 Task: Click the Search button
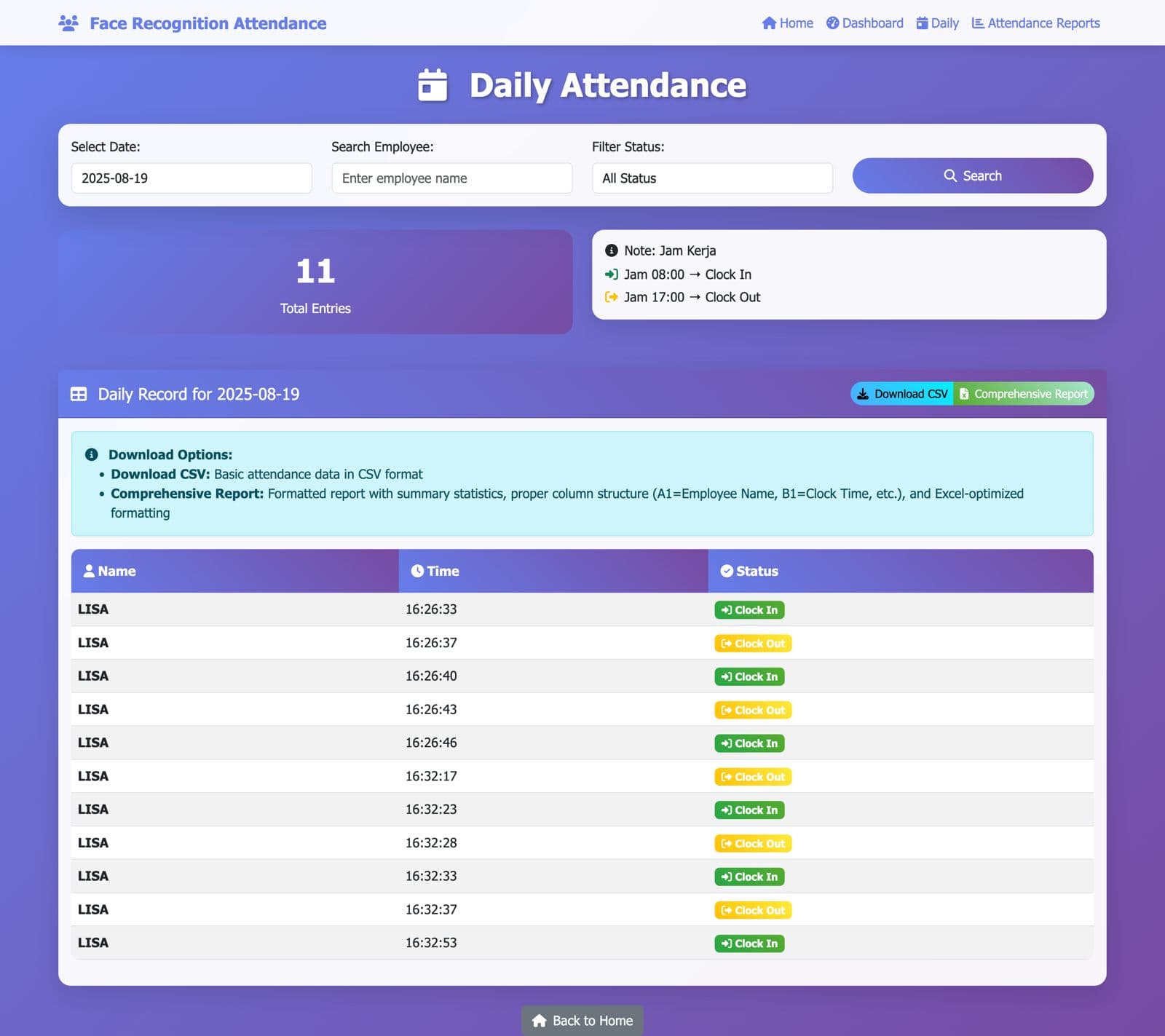click(x=973, y=175)
